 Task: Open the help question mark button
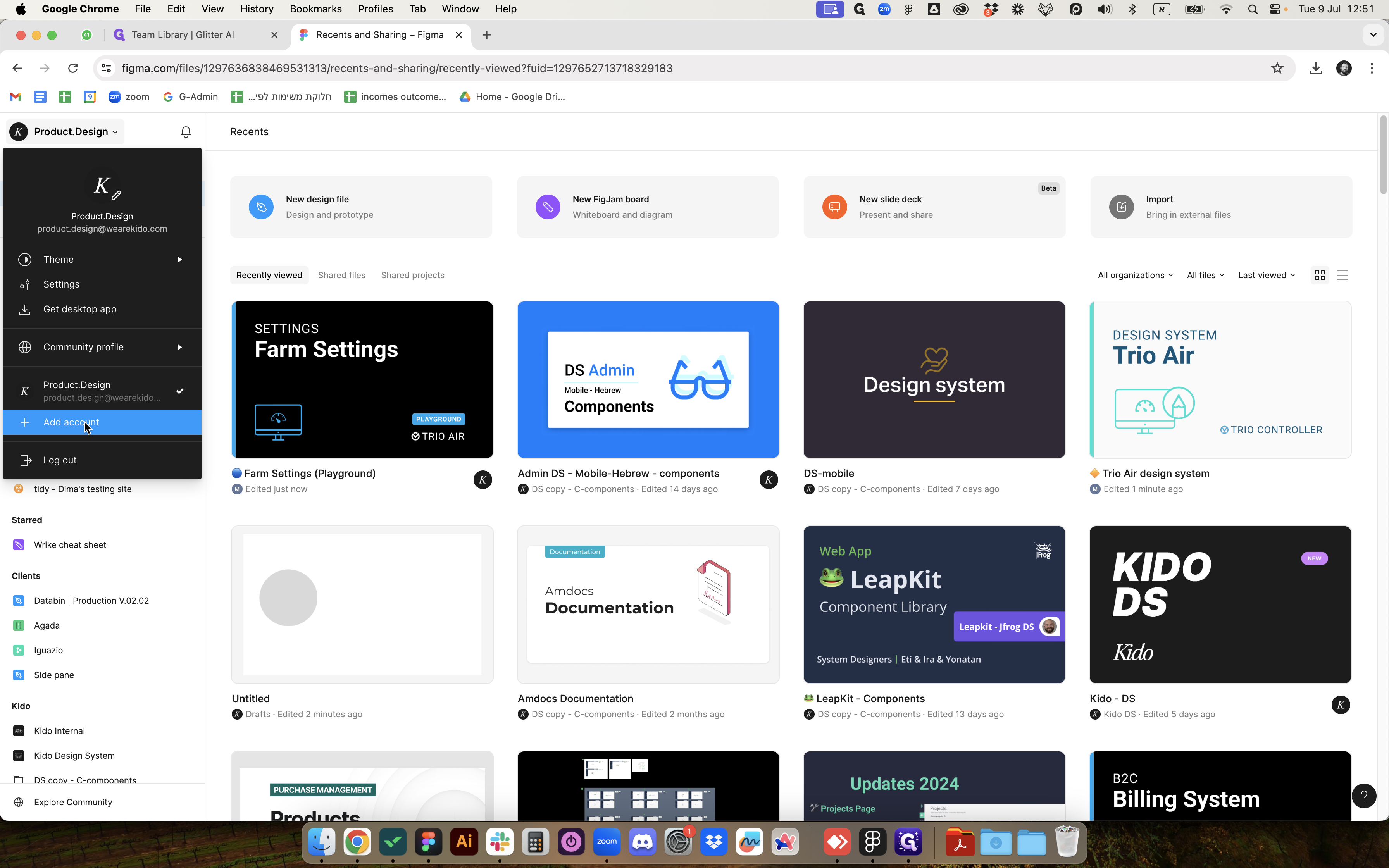[x=1364, y=796]
